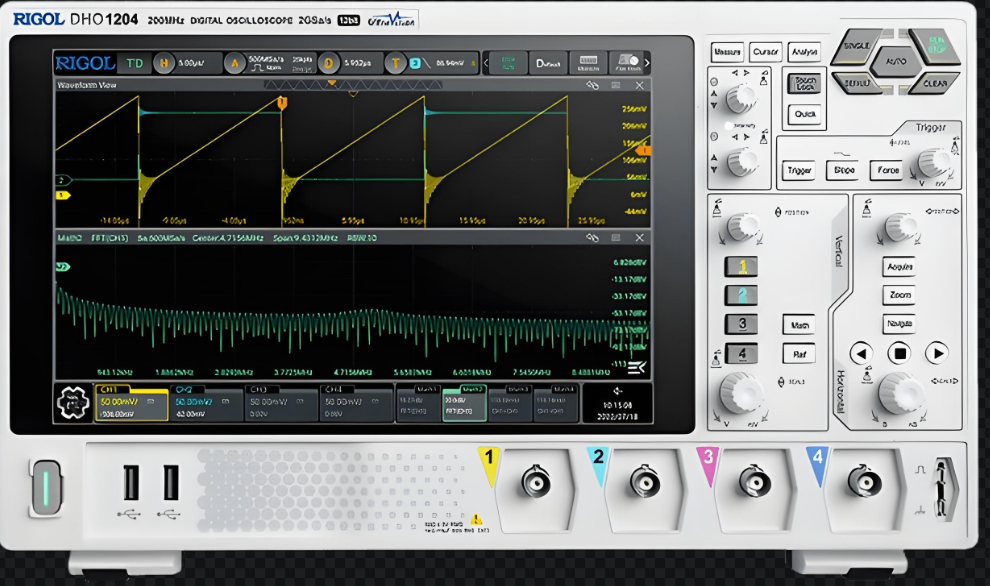Click the Ref button

coord(799,354)
